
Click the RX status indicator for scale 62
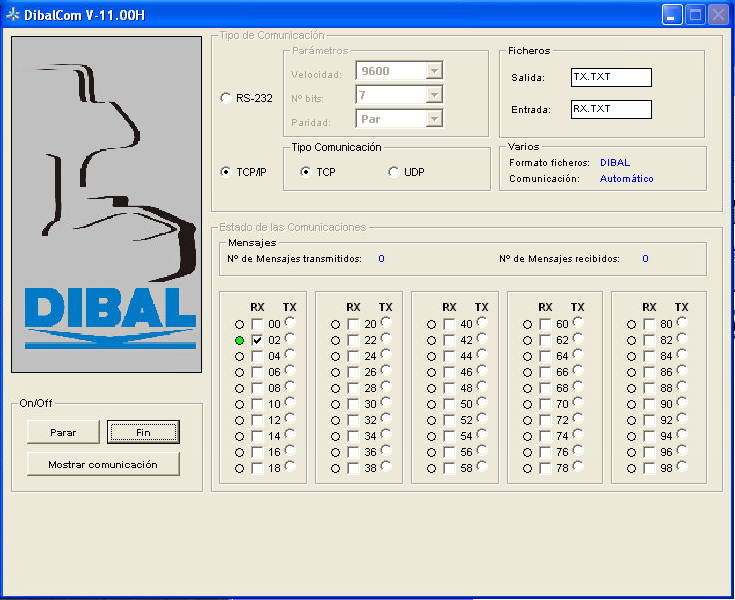(x=527, y=340)
